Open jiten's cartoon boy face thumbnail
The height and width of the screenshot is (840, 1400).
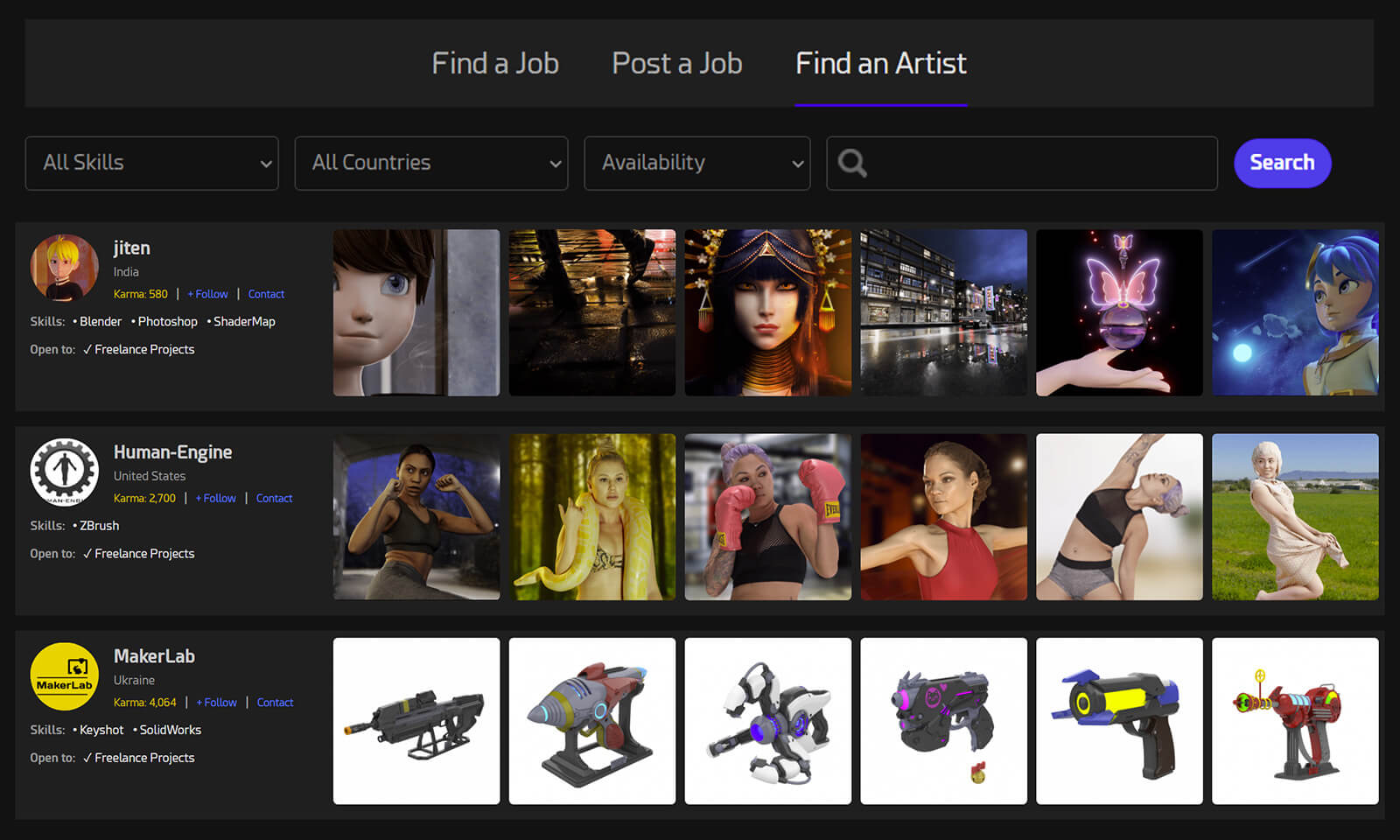[416, 312]
